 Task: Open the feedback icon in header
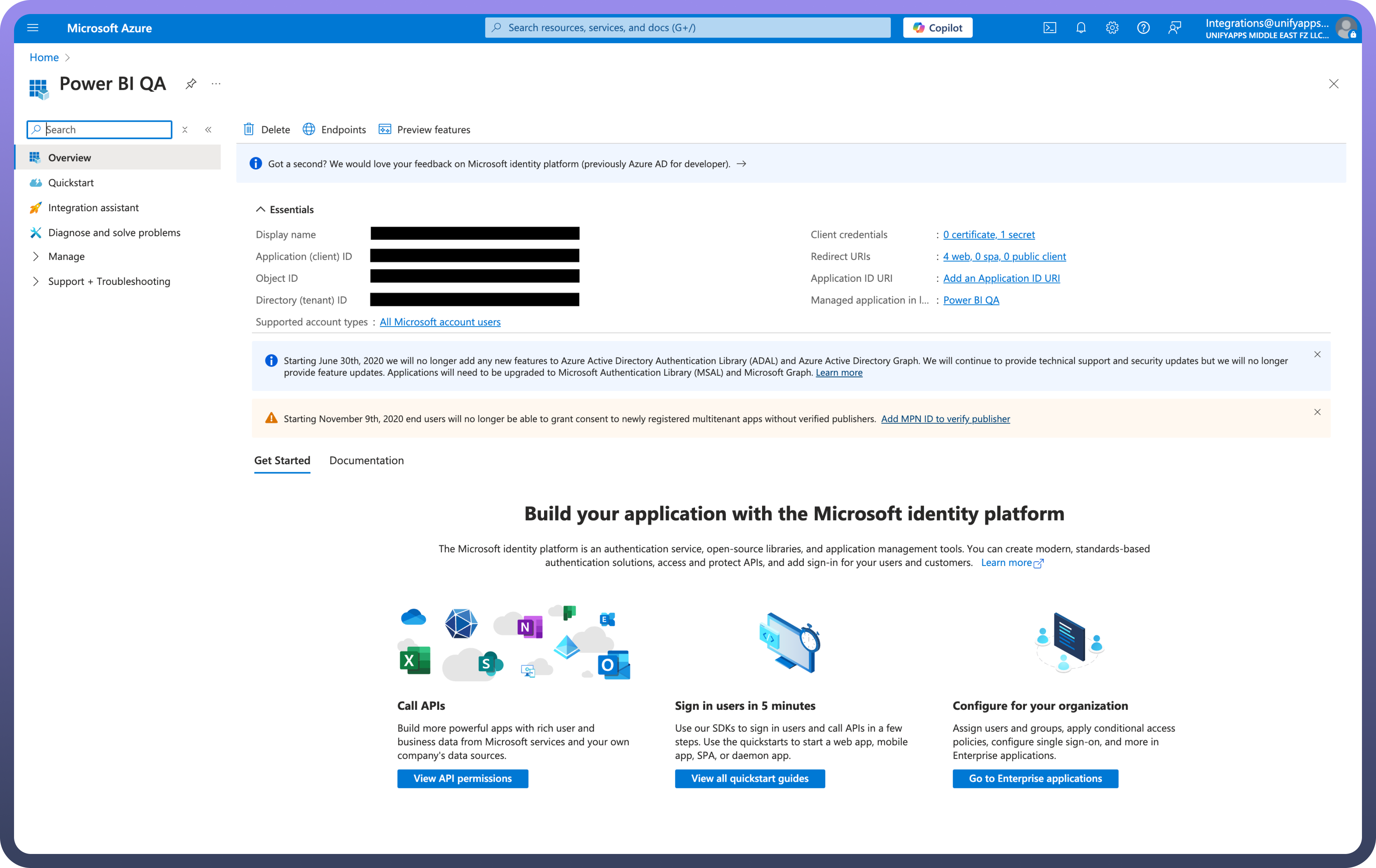point(1174,28)
